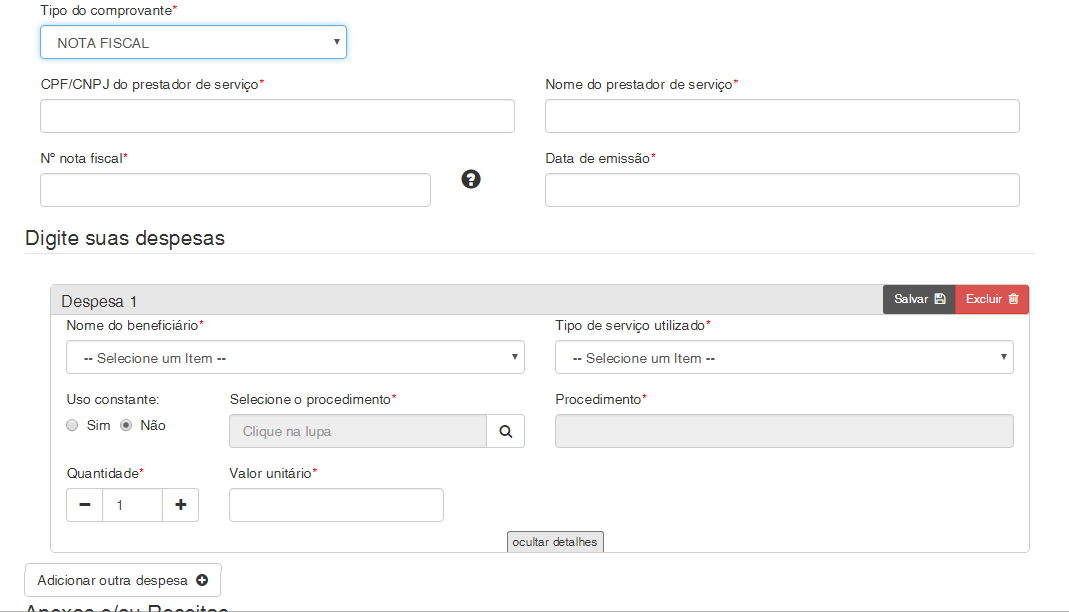The height and width of the screenshot is (612, 1069).
Task: Save Despesa 1 with Salvar button
Action: [x=919, y=299]
